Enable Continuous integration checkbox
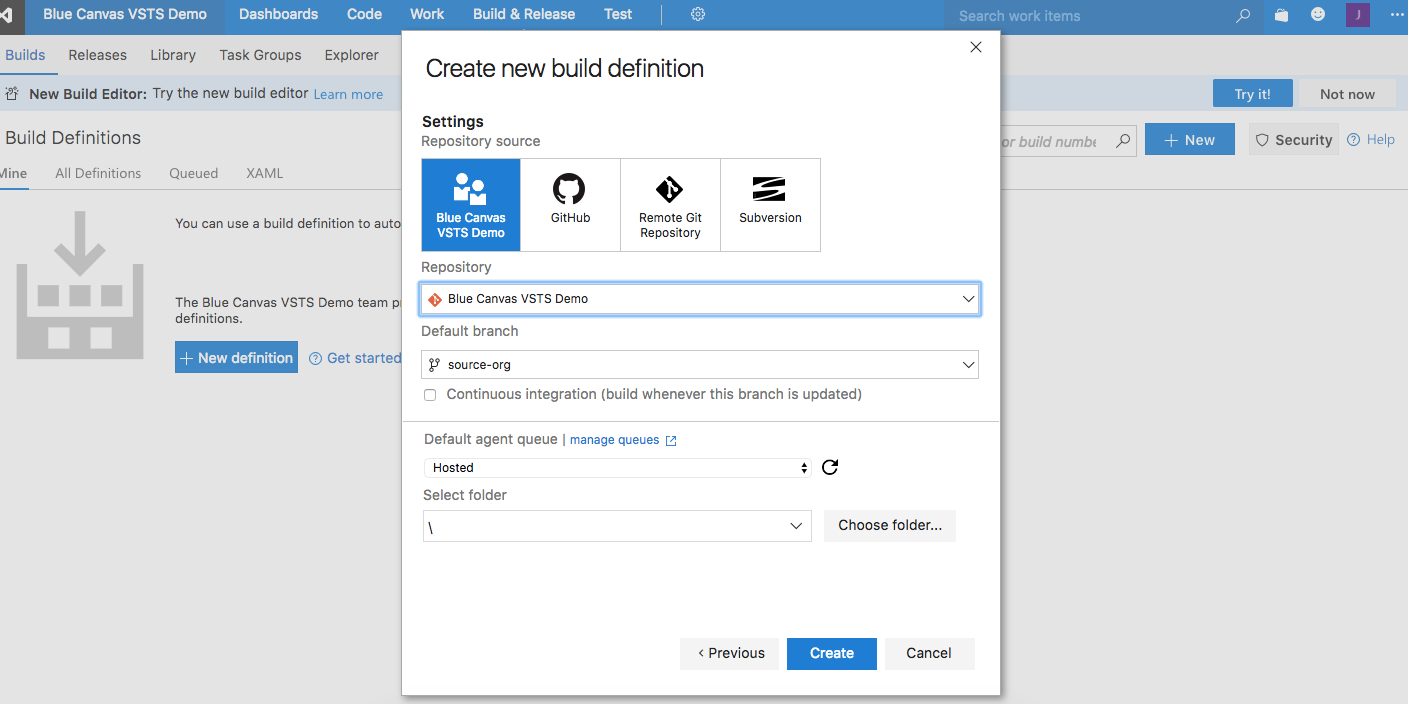 point(430,395)
